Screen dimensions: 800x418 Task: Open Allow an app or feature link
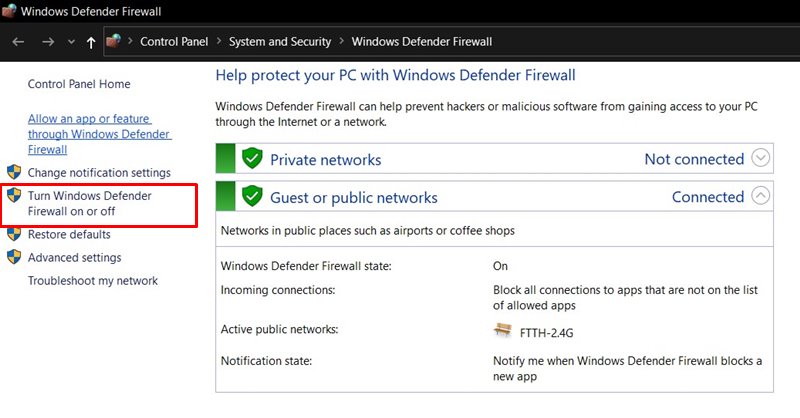coord(99,134)
